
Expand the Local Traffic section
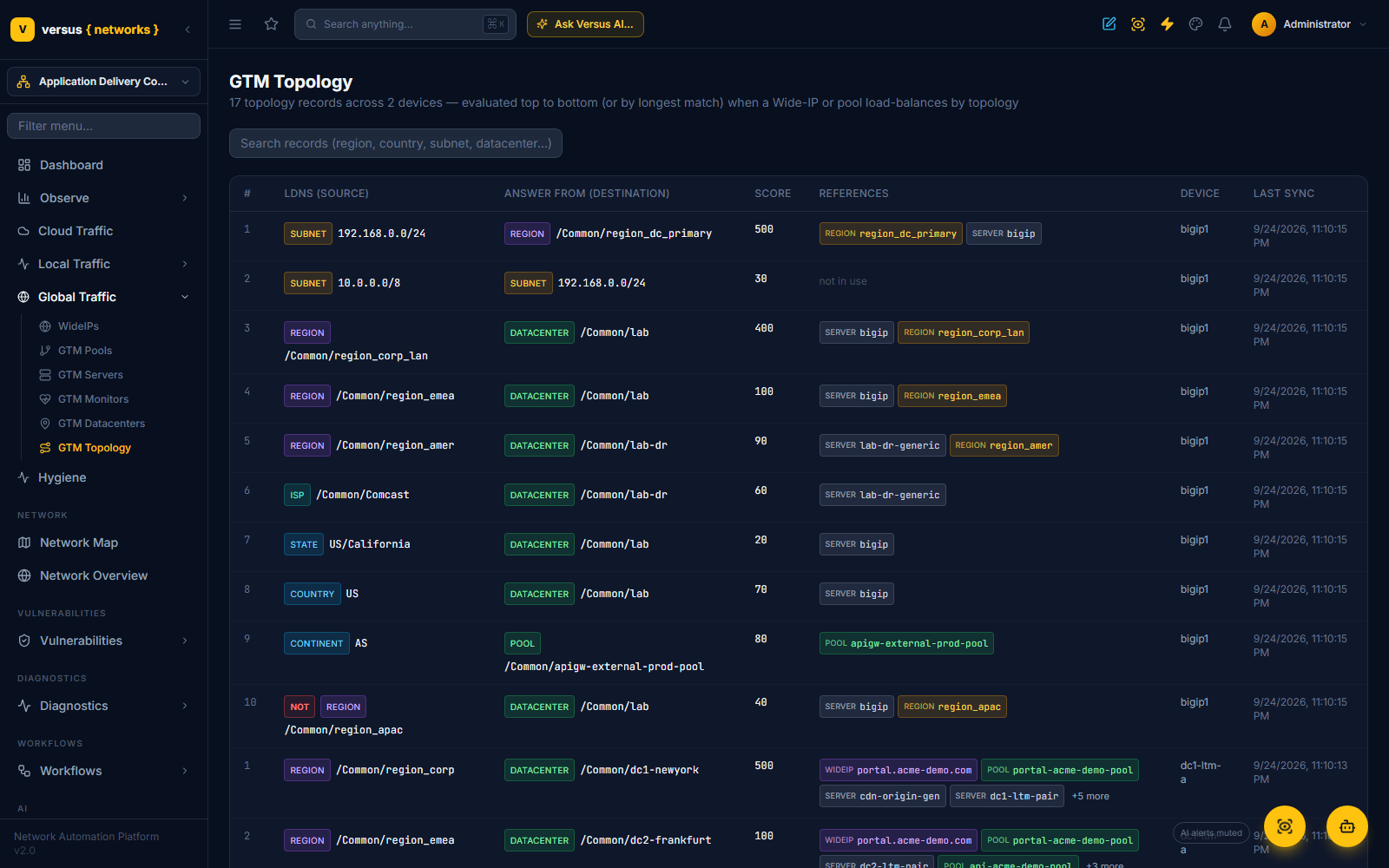click(103, 264)
